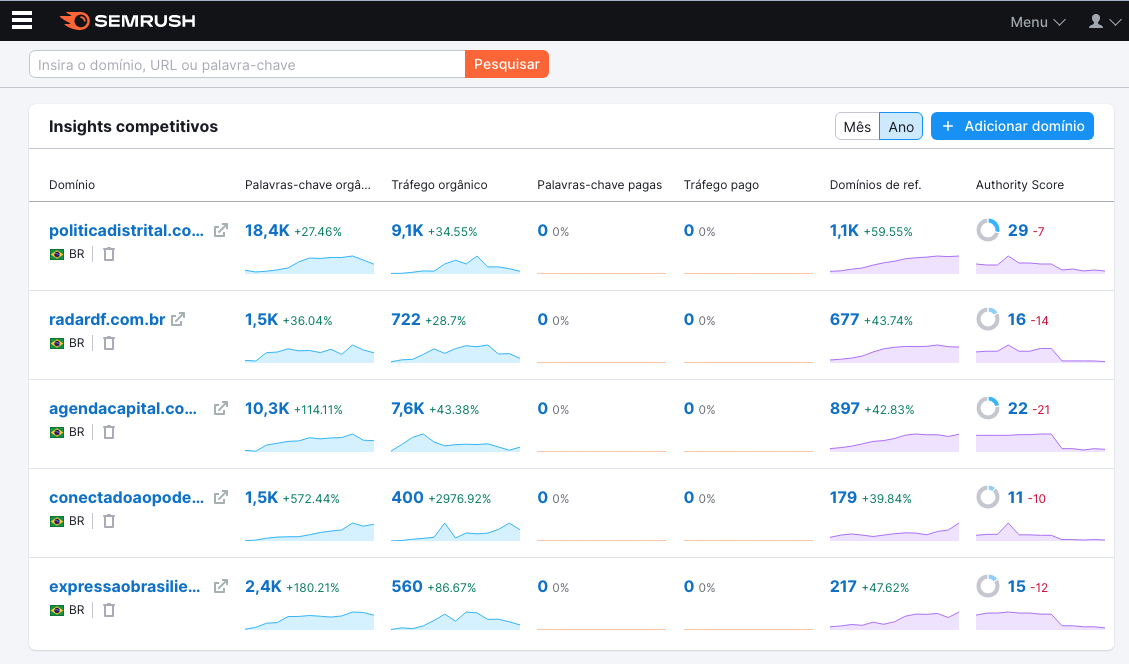Click the Semrush logo
The height and width of the screenshot is (664, 1129).
click(127, 21)
